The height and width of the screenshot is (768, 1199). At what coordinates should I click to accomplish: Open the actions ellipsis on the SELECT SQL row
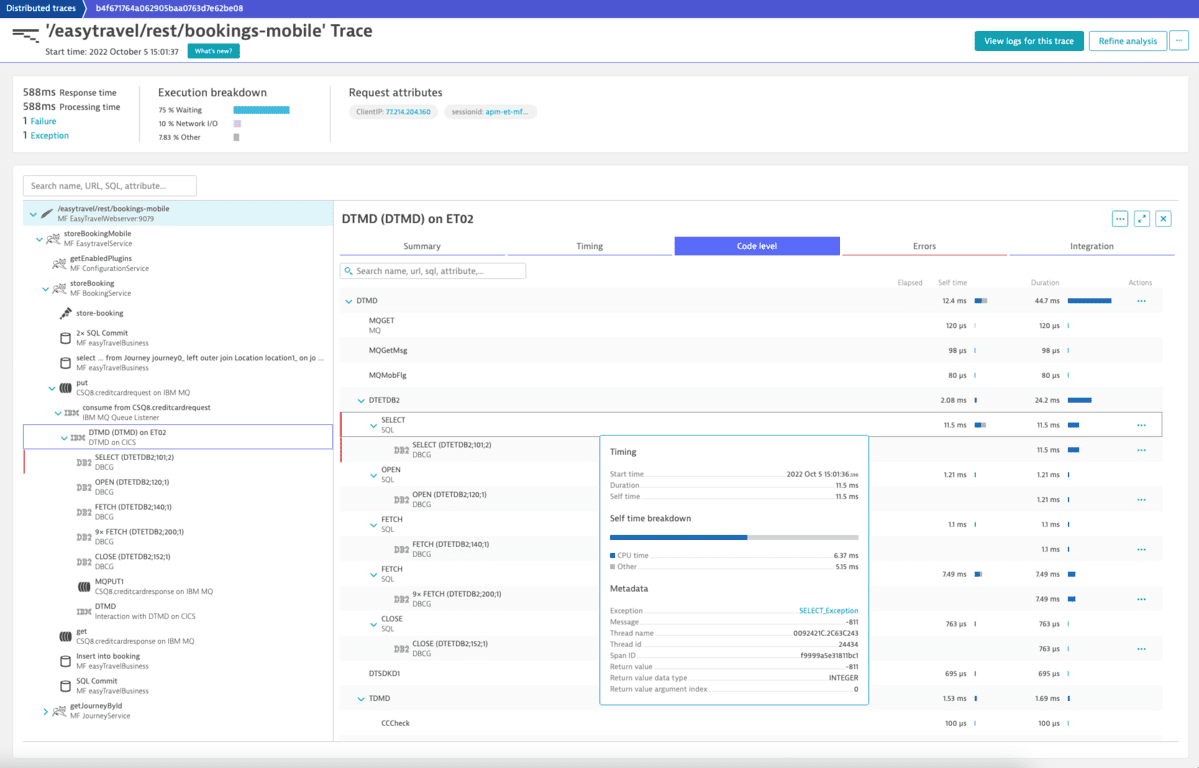1141,423
